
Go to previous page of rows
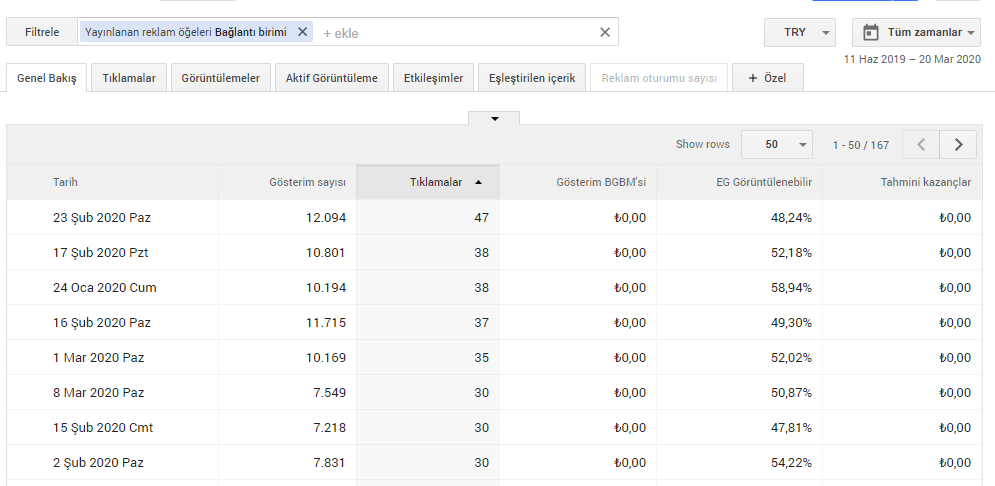click(921, 144)
